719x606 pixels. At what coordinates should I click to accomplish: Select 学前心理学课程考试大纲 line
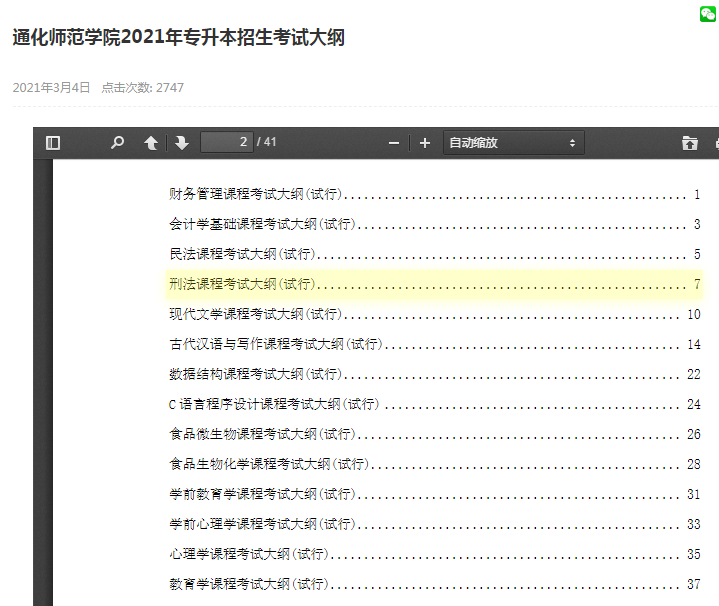click(435, 524)
